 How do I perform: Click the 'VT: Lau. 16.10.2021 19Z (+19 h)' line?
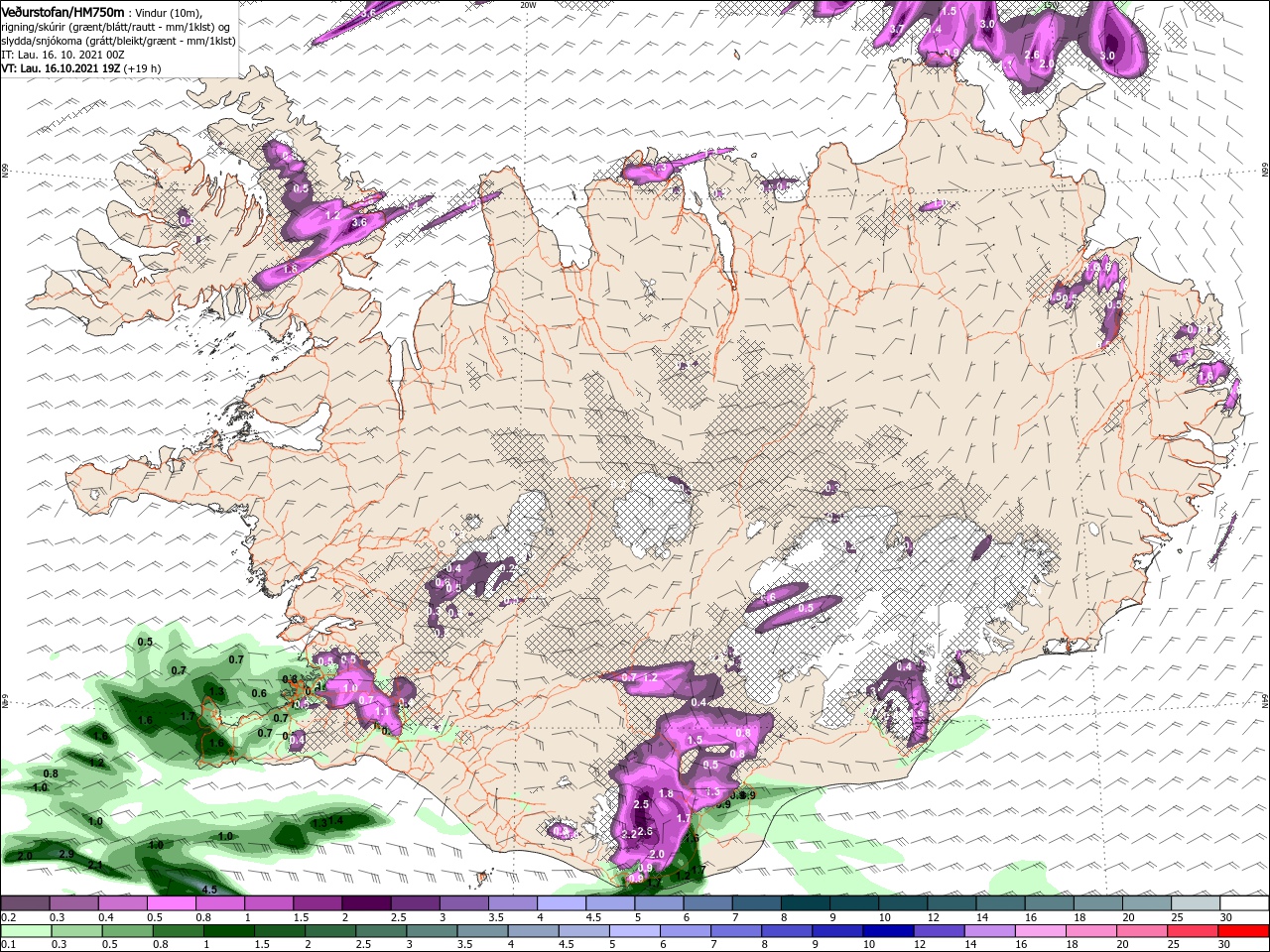[x=81, y=68]
